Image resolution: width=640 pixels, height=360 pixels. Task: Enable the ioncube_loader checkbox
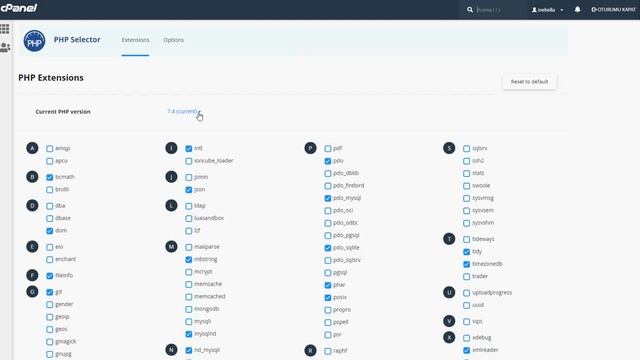point(189,161)
